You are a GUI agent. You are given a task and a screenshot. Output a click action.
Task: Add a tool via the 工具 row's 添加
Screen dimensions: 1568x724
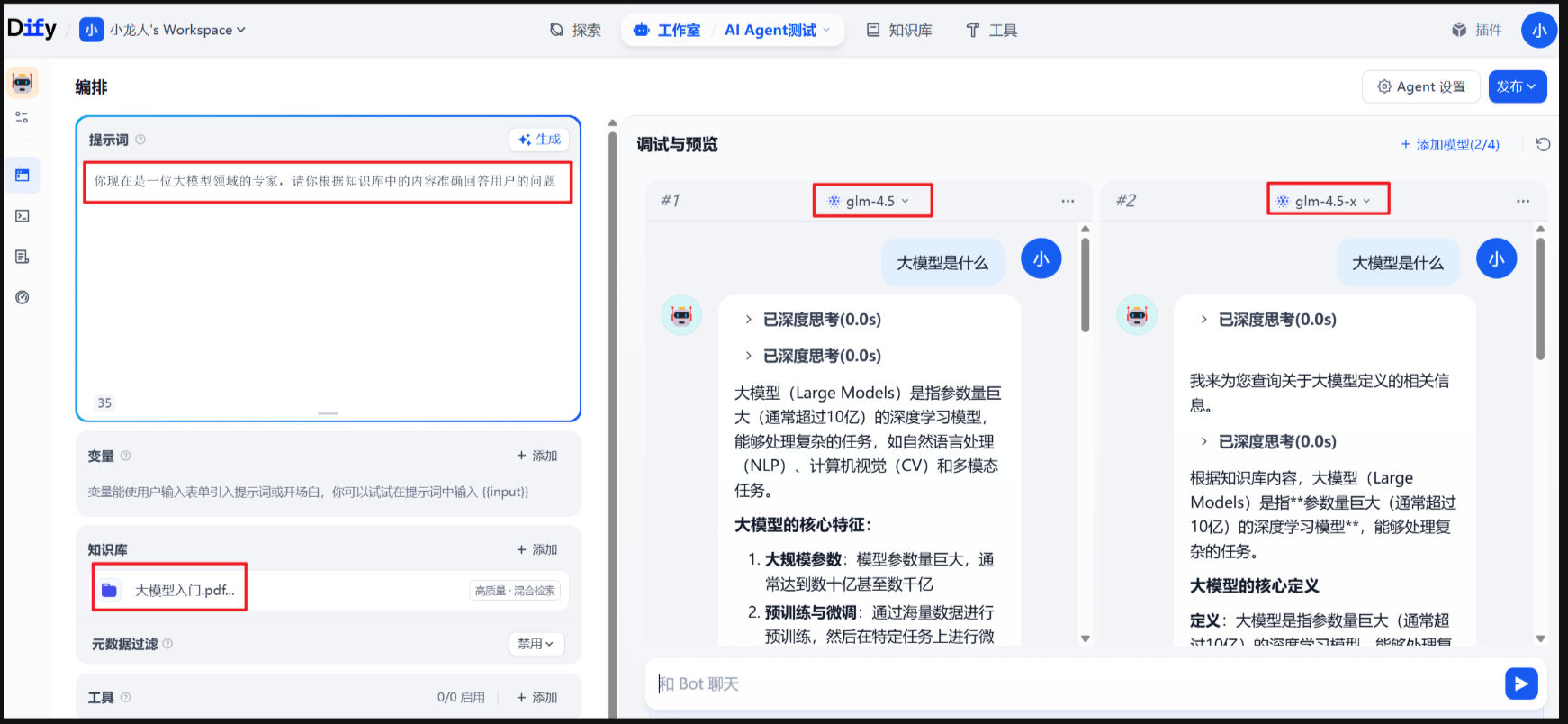[x=537, y=697]
